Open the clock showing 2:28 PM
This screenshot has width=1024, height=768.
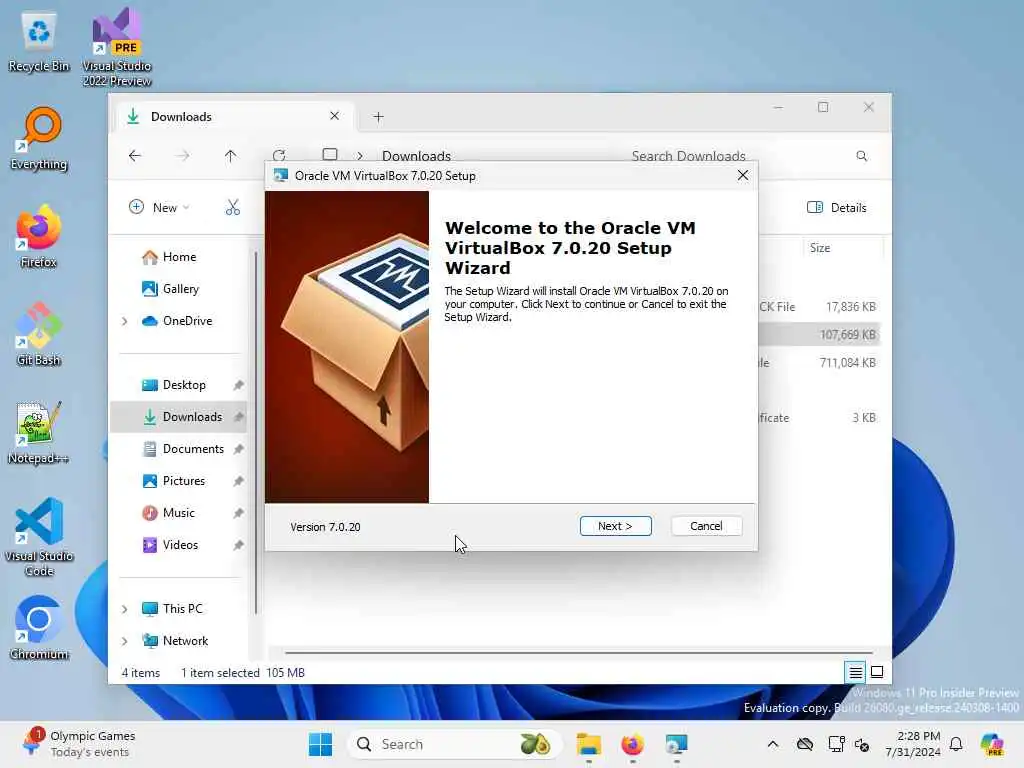tap(913, 744)
